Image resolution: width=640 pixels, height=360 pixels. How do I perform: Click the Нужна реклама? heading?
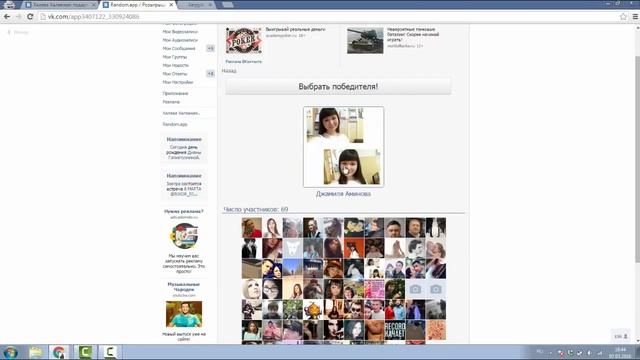[184, 211]
